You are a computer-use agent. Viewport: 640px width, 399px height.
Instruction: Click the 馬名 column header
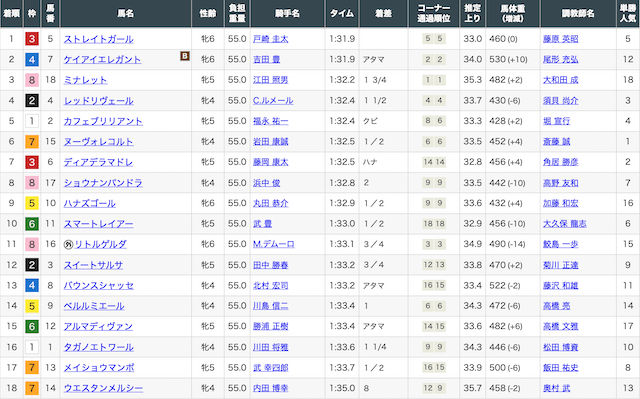tap(126, 13)
